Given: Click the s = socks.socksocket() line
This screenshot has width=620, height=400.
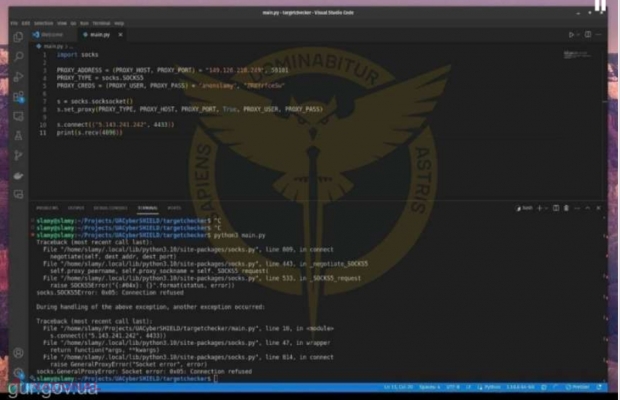Looking at the screenshot, I should (x=95, y=101).
